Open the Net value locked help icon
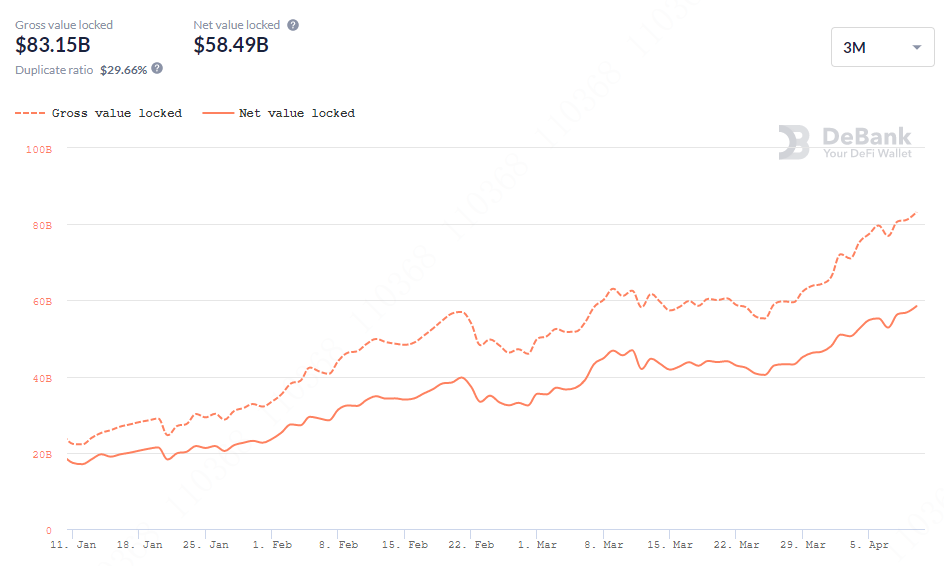This screenshot has height=566, width=944. coord(293,25)
